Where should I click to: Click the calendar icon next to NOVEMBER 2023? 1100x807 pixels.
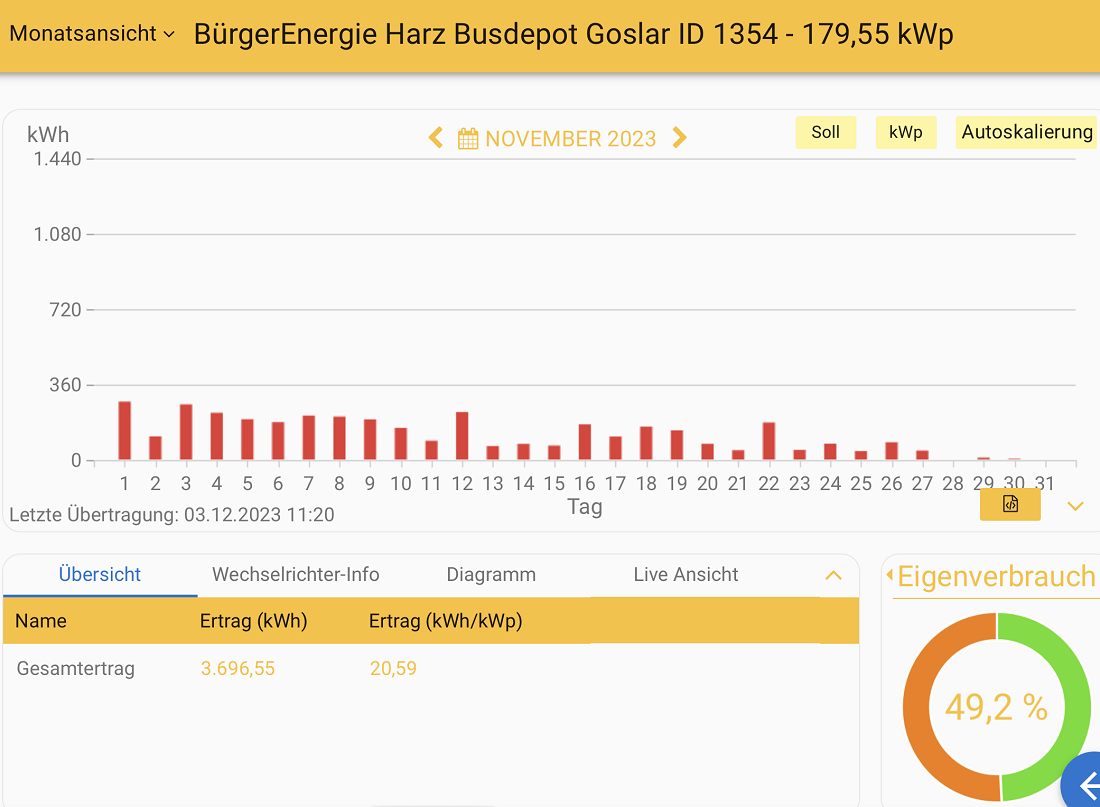point(467,138)
